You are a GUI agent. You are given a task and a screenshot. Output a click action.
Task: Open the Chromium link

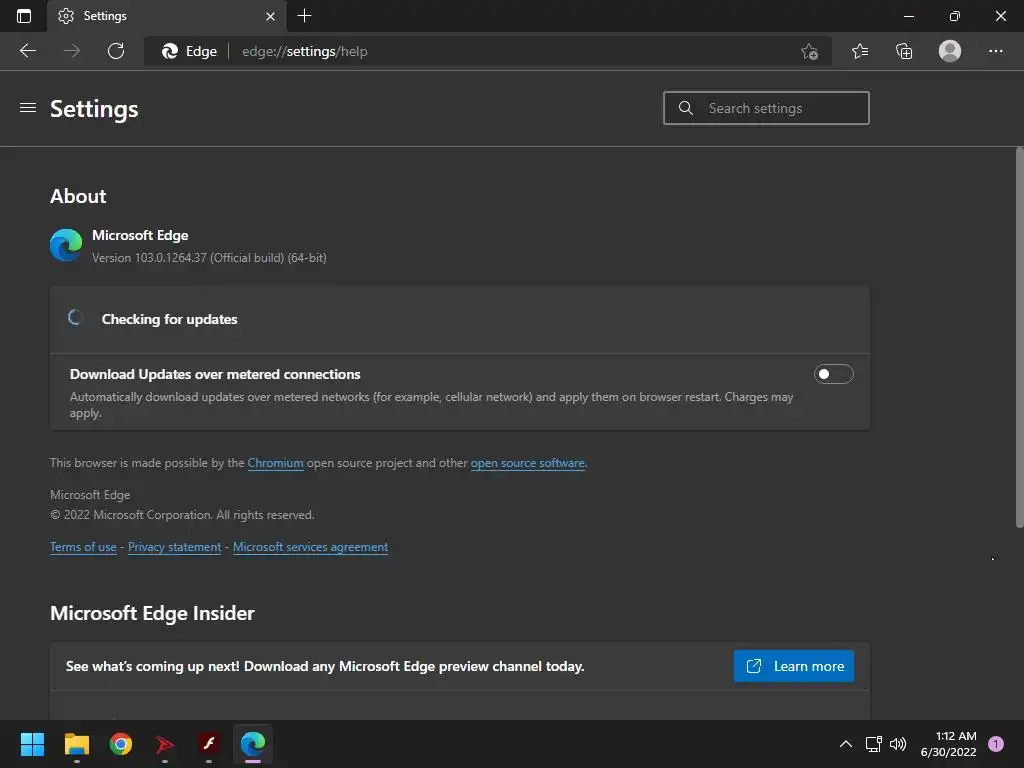pyautogui.click(x=275, y=463)
